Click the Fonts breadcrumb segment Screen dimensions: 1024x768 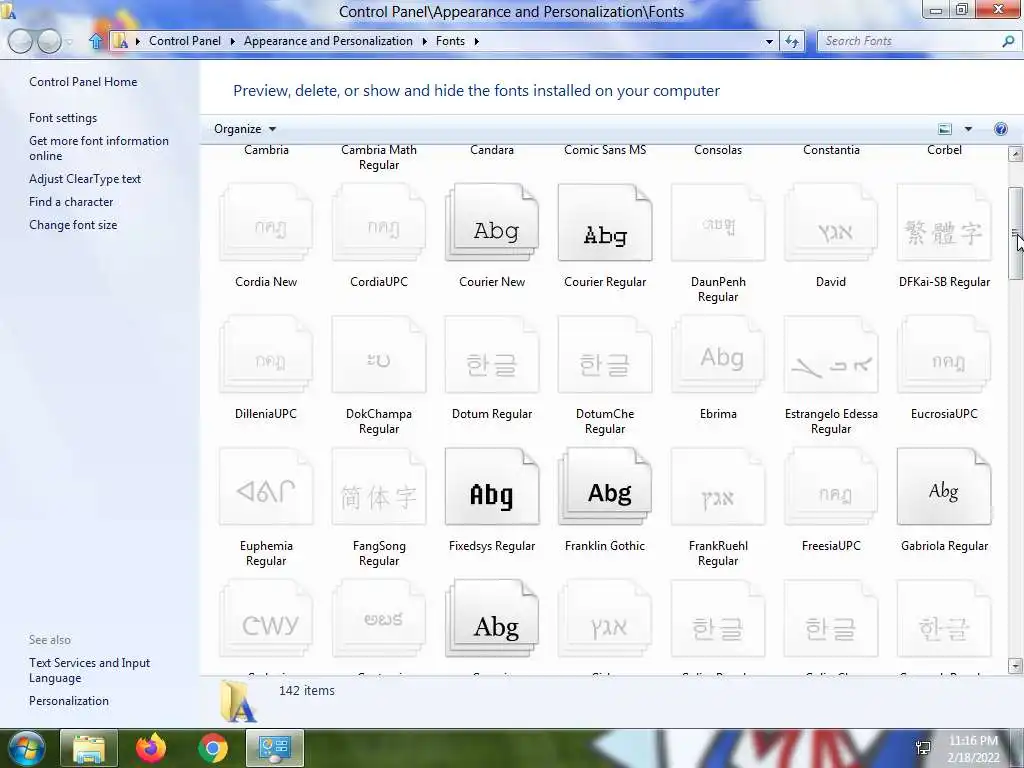(451, 40)
